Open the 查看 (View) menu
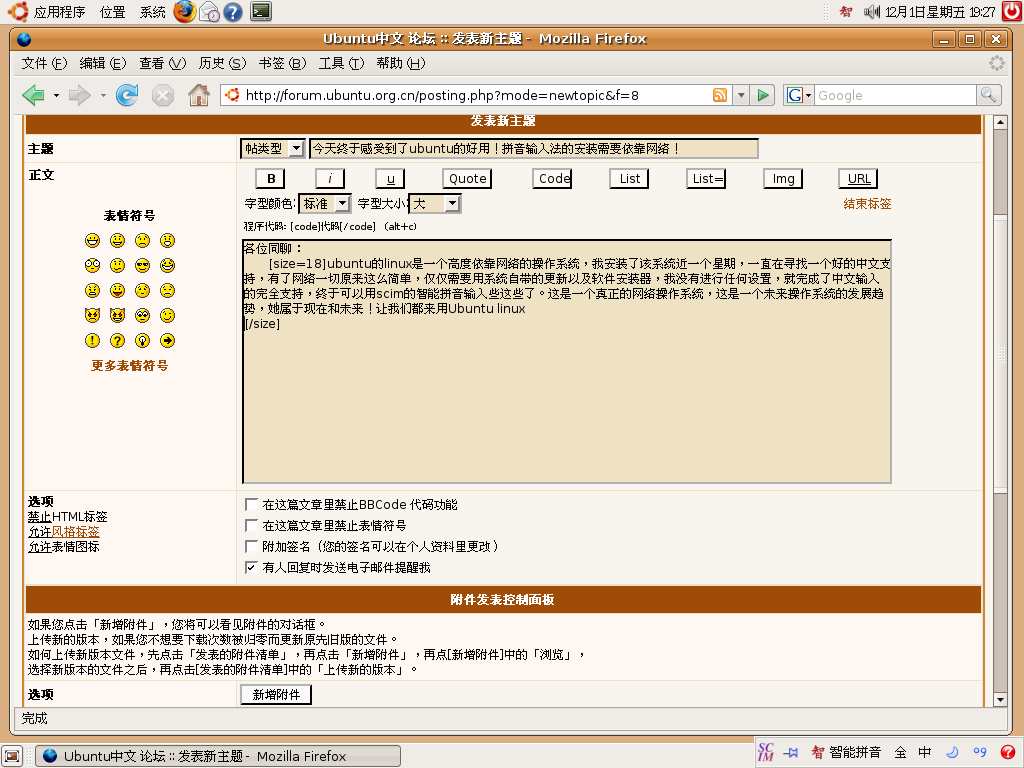1024x768 pixels. click(x=163, y=63)
